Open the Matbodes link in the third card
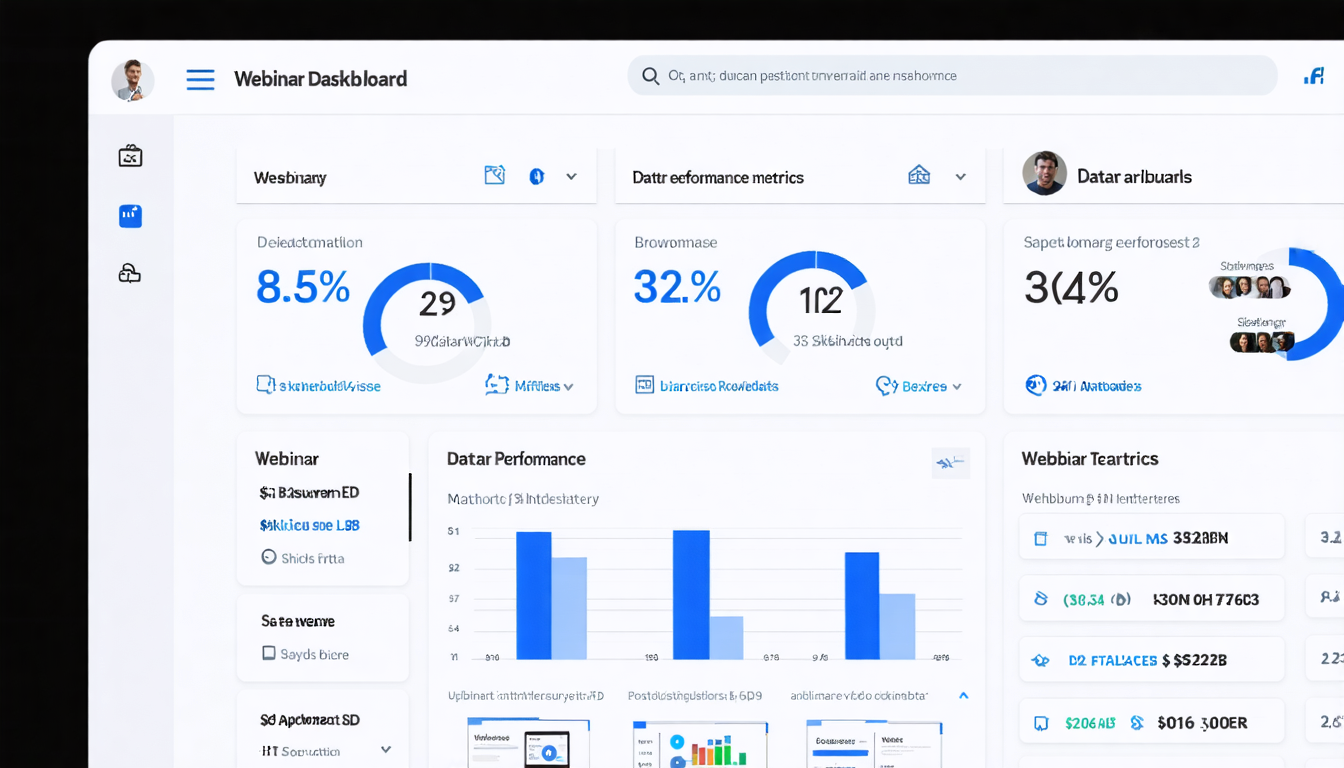1344x768 pixels. [x=1084, y=385]
